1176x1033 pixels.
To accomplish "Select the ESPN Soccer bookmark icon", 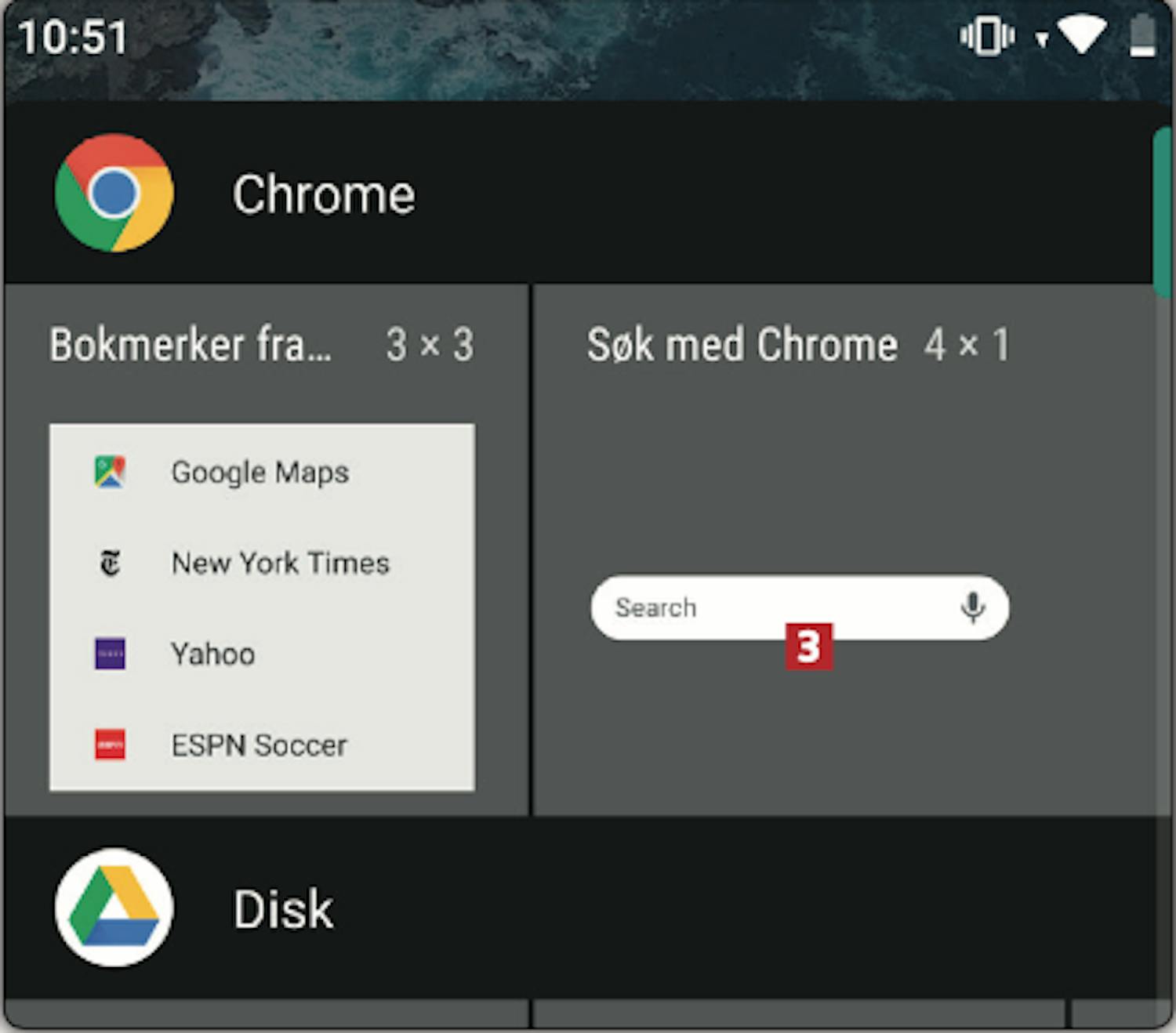I will [x=110, y=745].
